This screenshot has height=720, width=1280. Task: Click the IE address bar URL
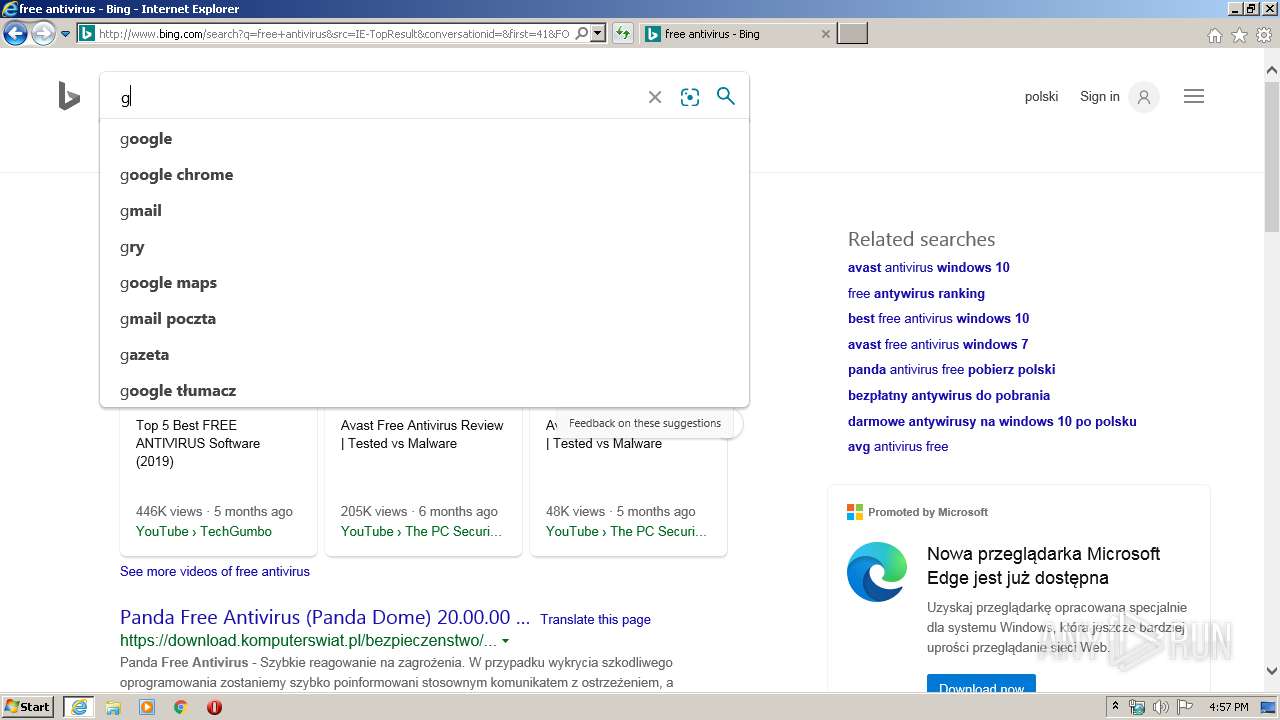point(334,34)
